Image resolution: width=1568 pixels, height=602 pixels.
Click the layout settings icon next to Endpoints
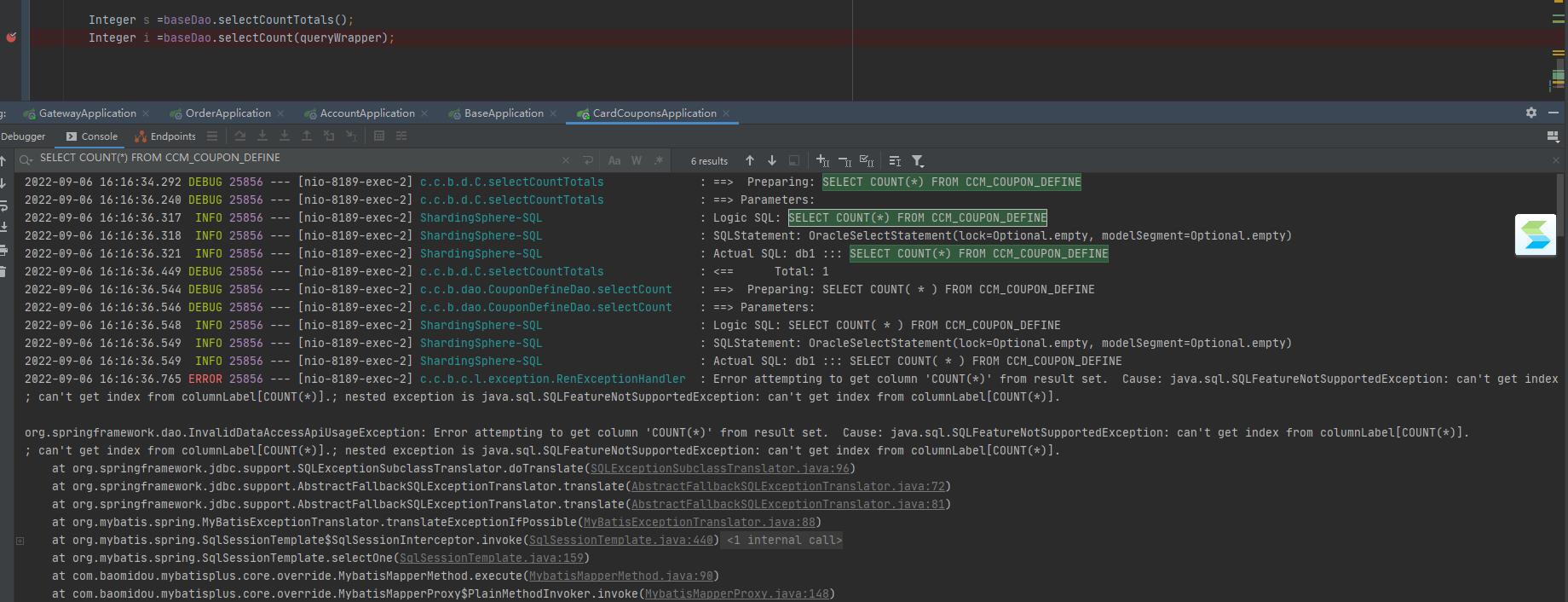pos(212,136)
